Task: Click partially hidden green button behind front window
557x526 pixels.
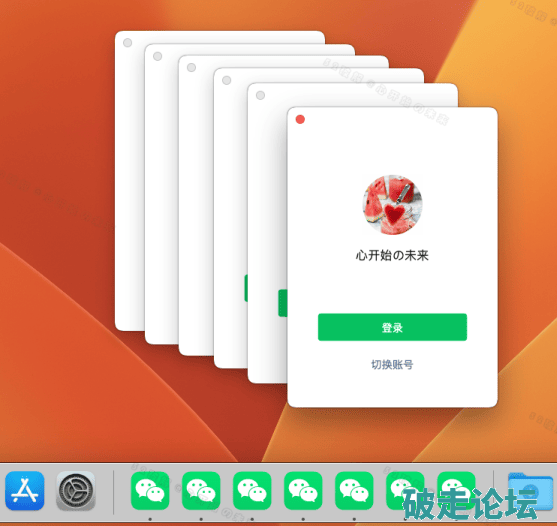Action: point(283,303)
